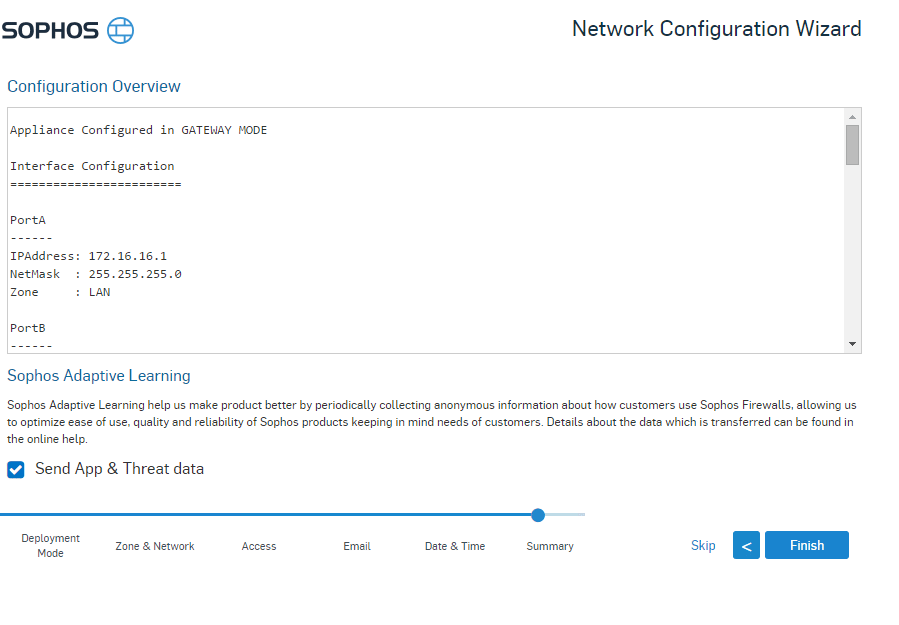The image size is (899, 625).
Task: Click the Network Configuration Wizard title
Action: point(716,29)
